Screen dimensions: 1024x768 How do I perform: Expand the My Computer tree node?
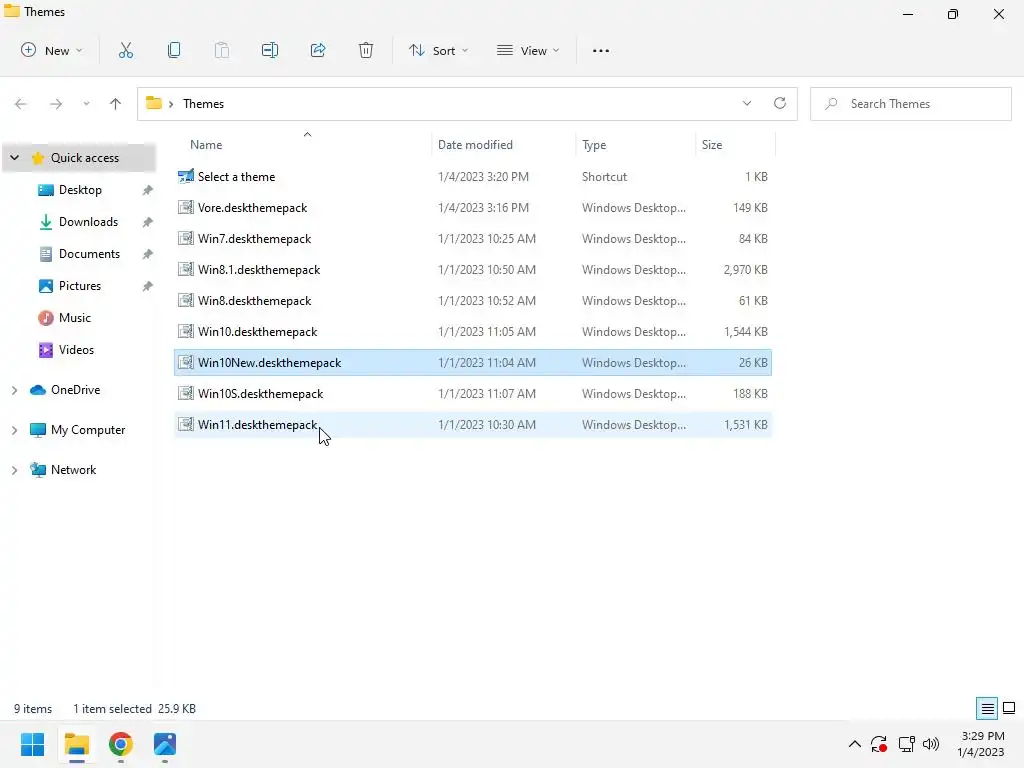[14, 430]
